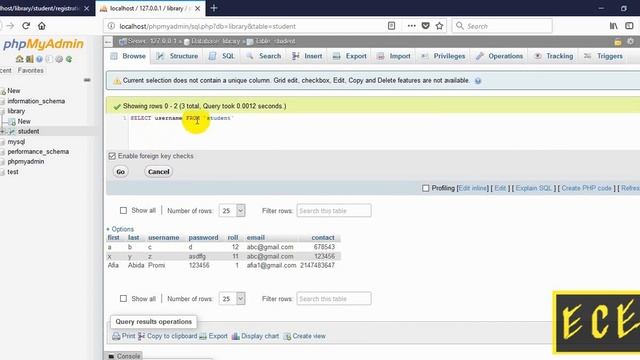Open the Console panel at the bottom
The height and width of the screenshot is (360, 640).
coord(124,356)
